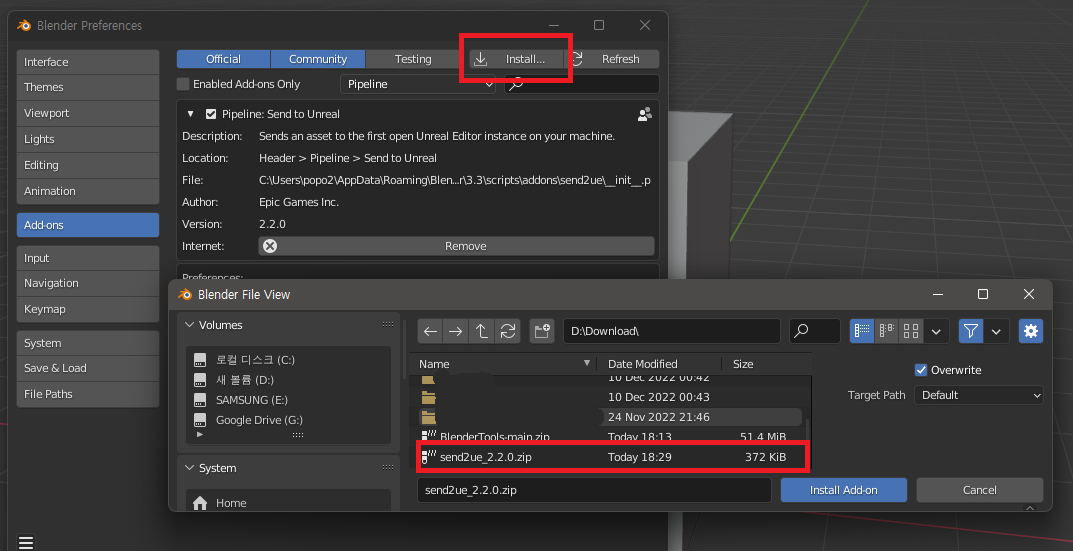Click the Refresh add-ons button
The width and height of the screenshot is (1073, 551).
click(x=612, y=59)
